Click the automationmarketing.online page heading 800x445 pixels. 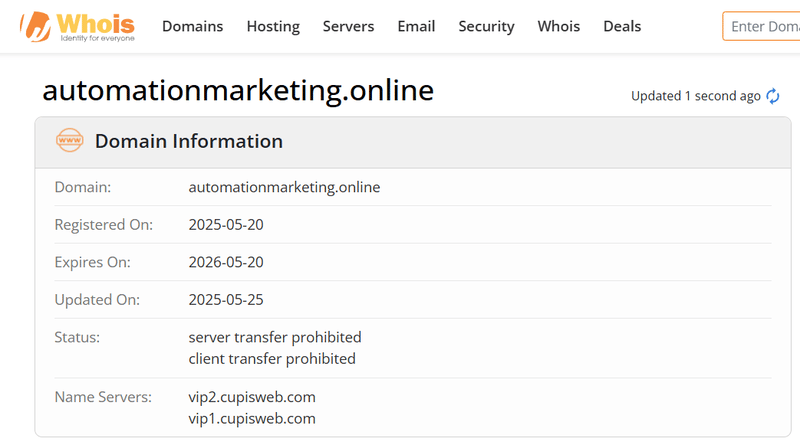(238, 90)
